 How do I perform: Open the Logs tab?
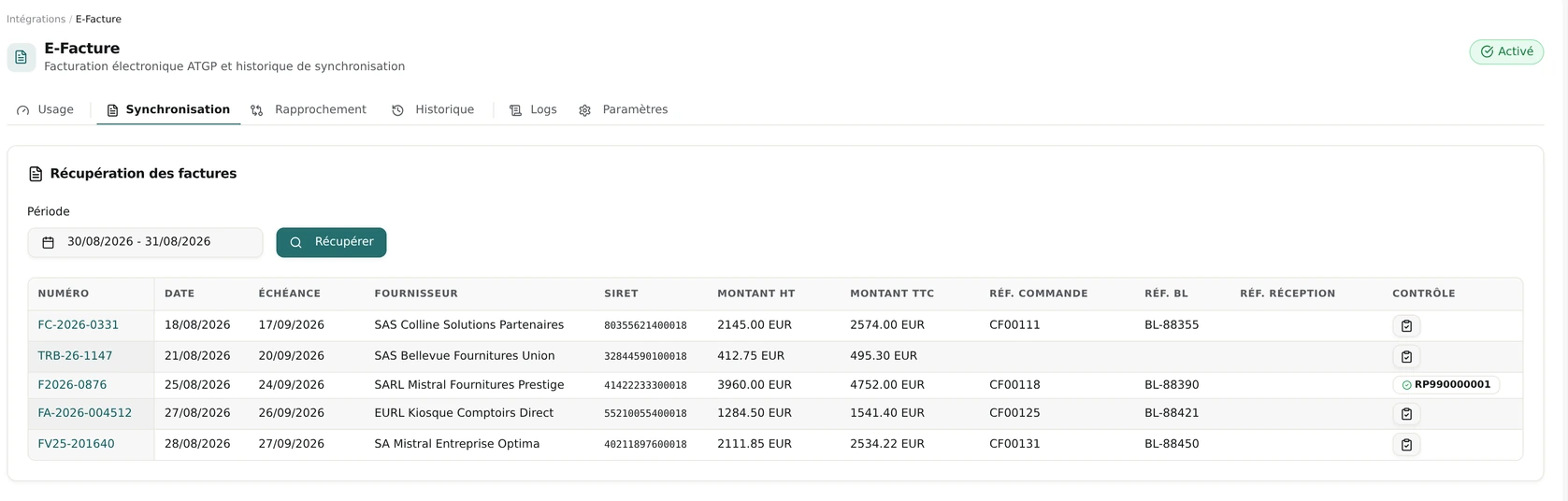point(533,110)
